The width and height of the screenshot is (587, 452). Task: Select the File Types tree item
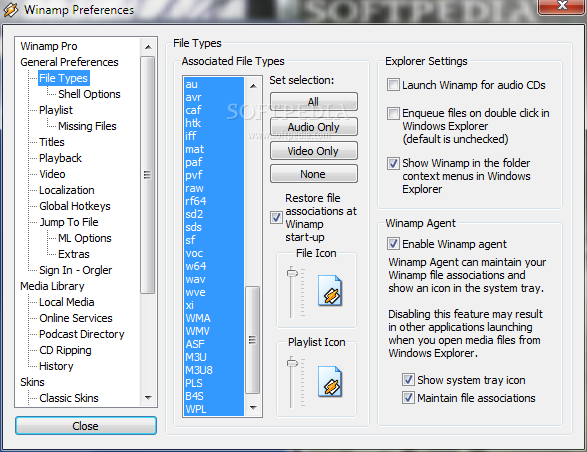point(64,78)
